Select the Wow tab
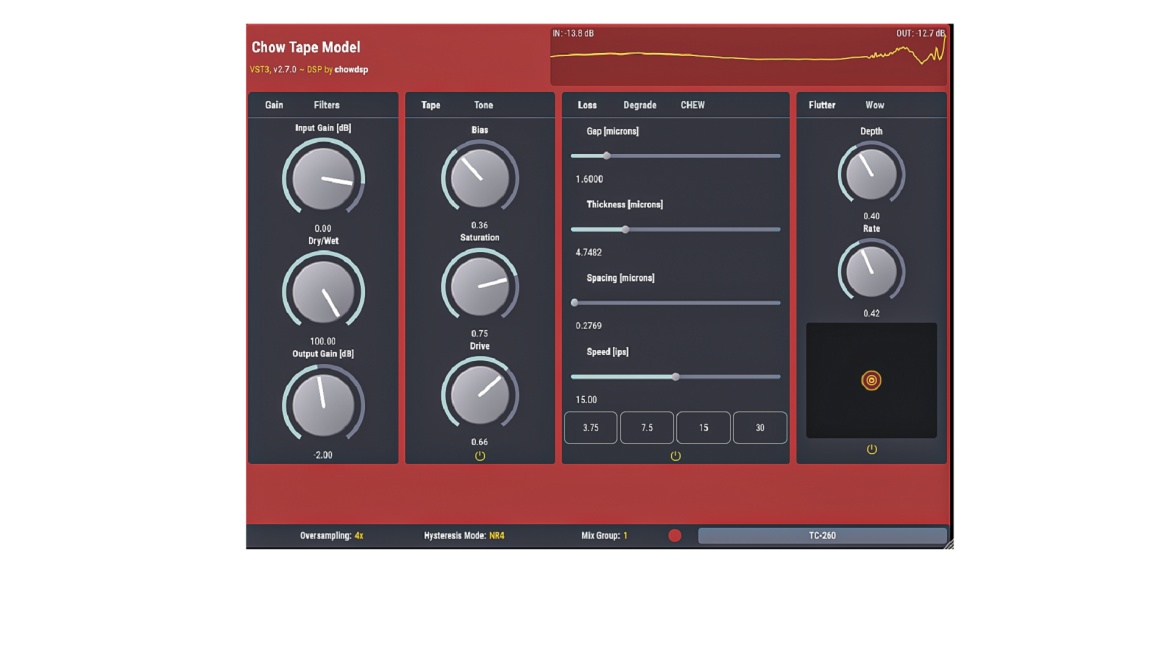The image size is (1170, 649). (x=875, y=105)
